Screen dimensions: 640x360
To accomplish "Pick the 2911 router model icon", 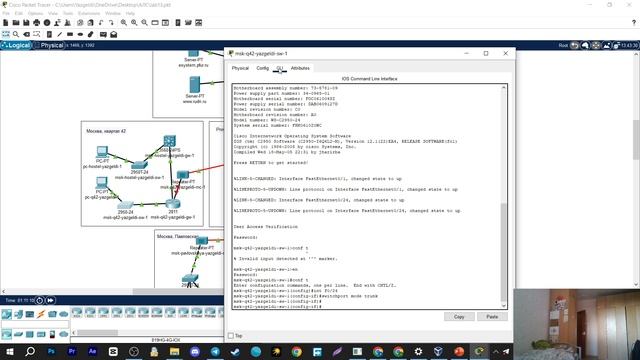I will [130, 313].
